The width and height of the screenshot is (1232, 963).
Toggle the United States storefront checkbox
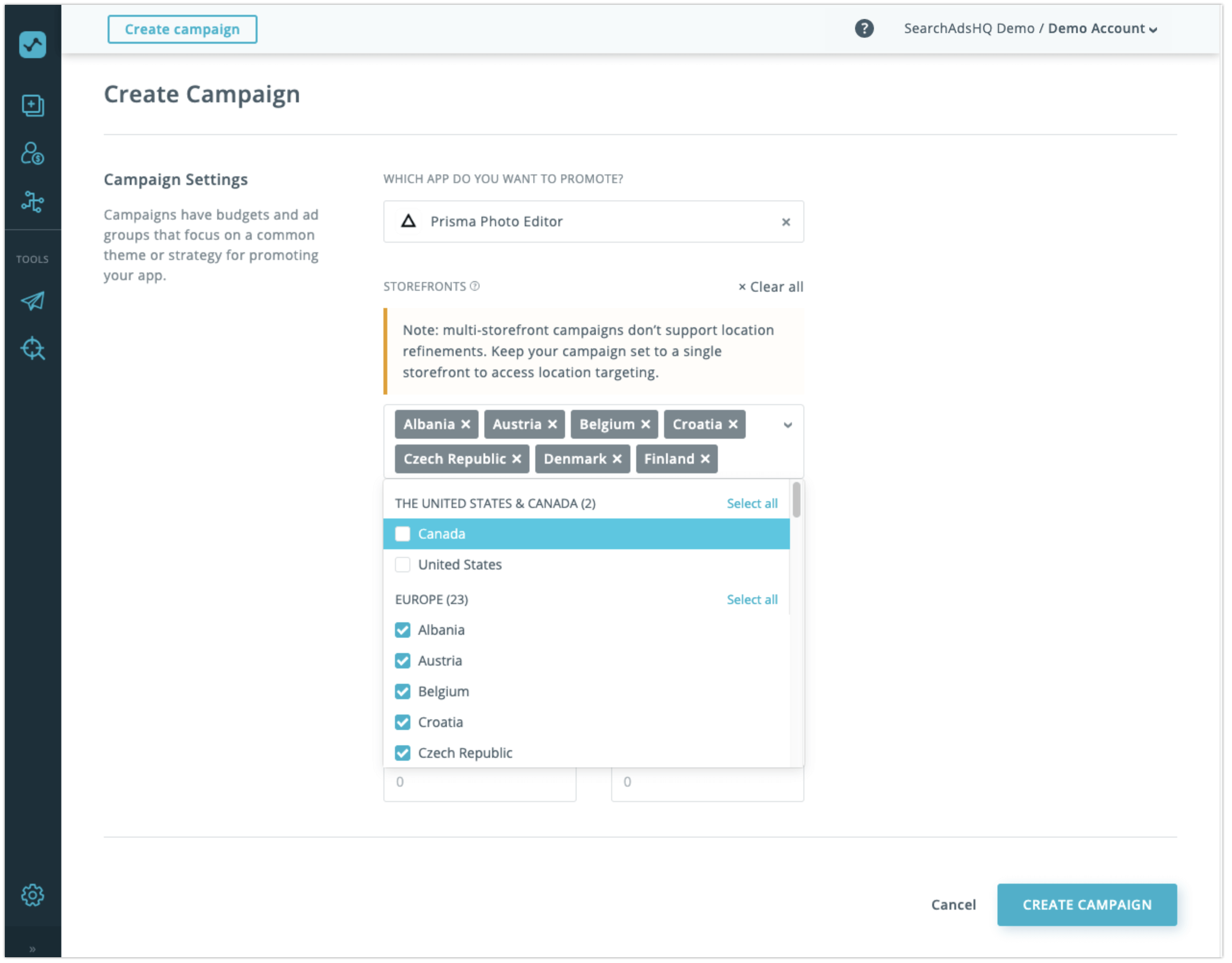(403, 564)
